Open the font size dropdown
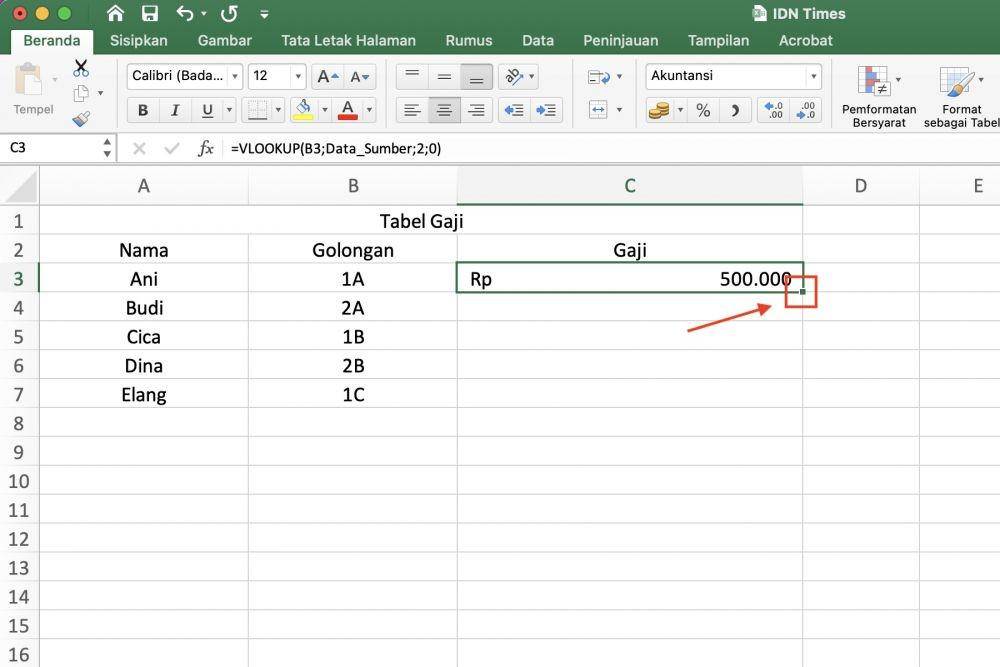The image size is (1000, 667). pyautogui.click(x=298, y=76)
